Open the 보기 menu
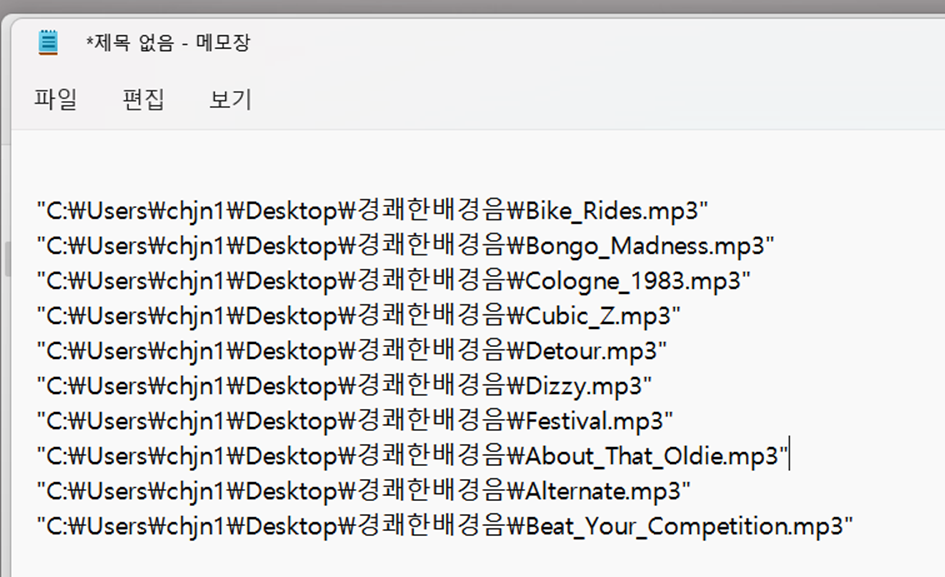This screenshot has width=945, height=577. point(230,99)
